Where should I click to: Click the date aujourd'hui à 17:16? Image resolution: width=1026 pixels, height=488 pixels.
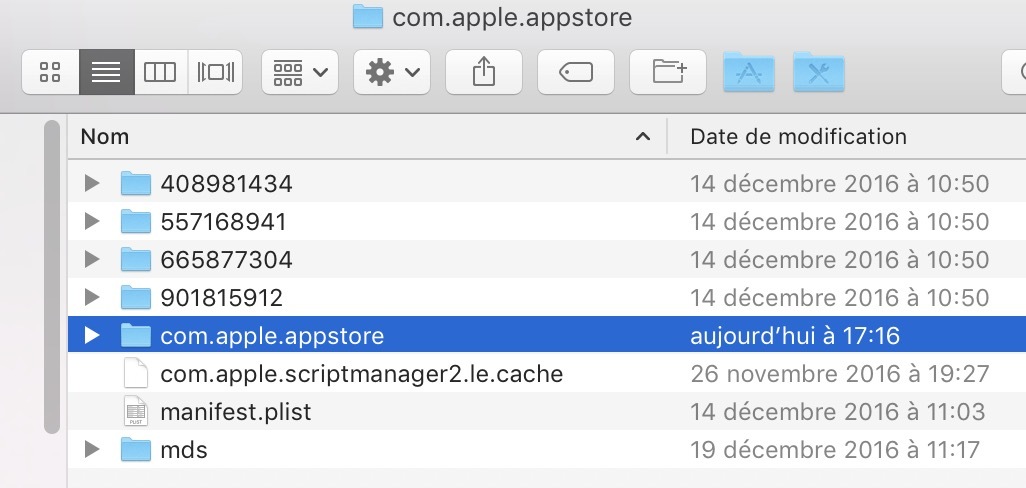coord(795,336)
